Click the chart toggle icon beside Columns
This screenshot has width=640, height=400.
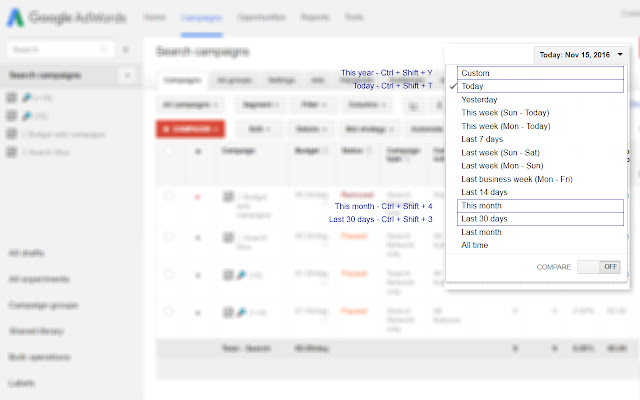413,106
